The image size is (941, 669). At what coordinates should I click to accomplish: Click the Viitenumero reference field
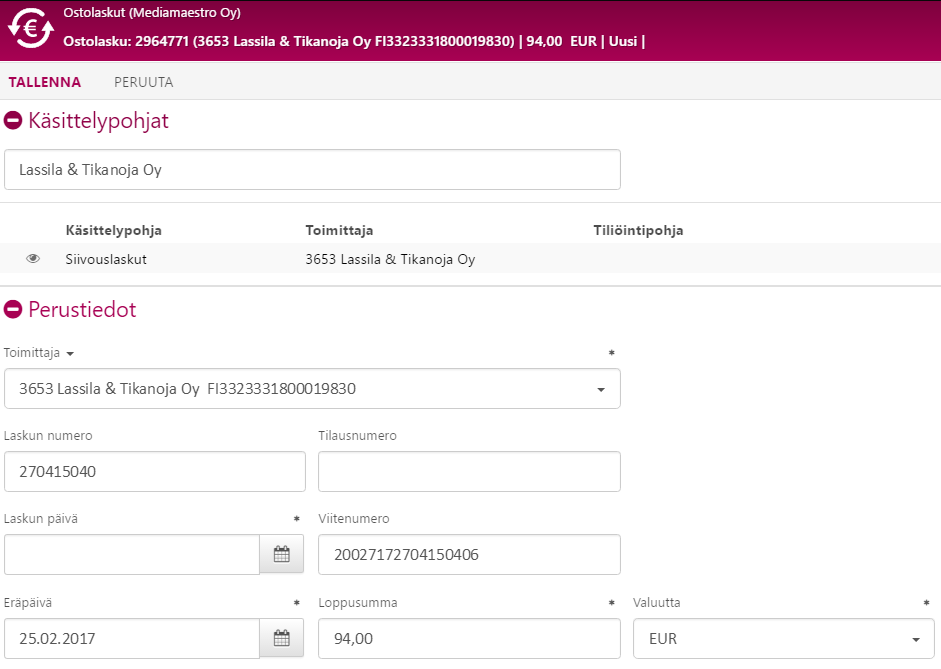coord(469,554)
